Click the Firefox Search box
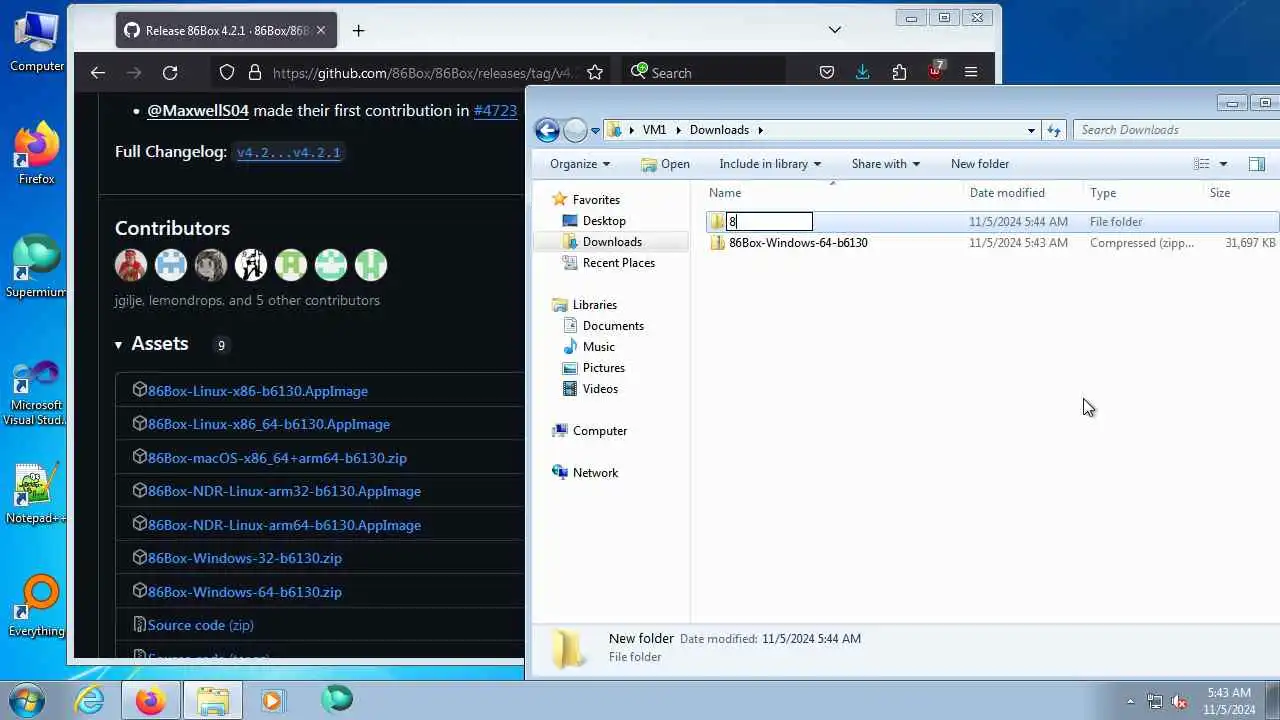This screenshot has height=720, width=1280. tap(705, 72)
